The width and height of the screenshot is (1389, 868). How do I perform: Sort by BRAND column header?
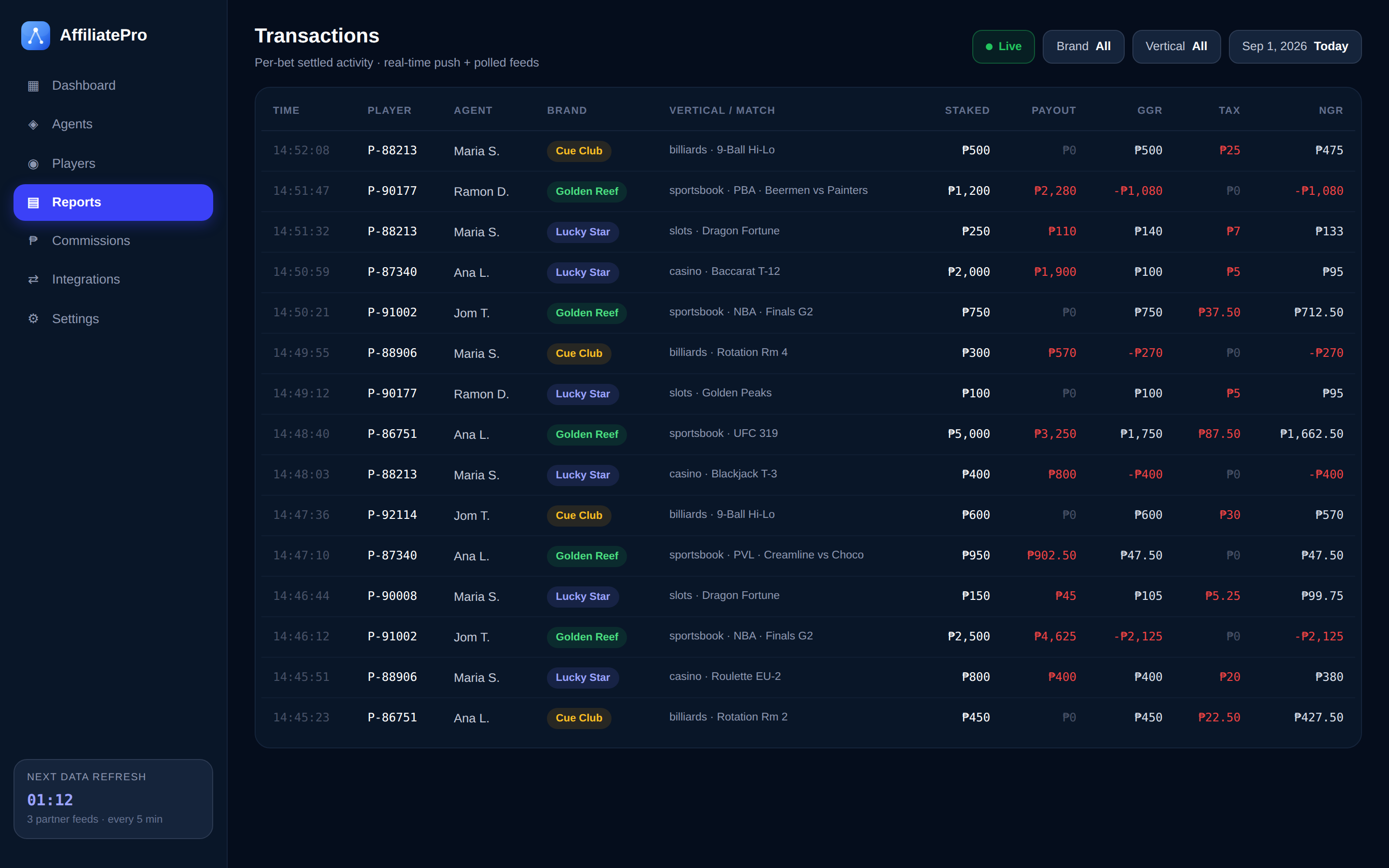point(567,110)
